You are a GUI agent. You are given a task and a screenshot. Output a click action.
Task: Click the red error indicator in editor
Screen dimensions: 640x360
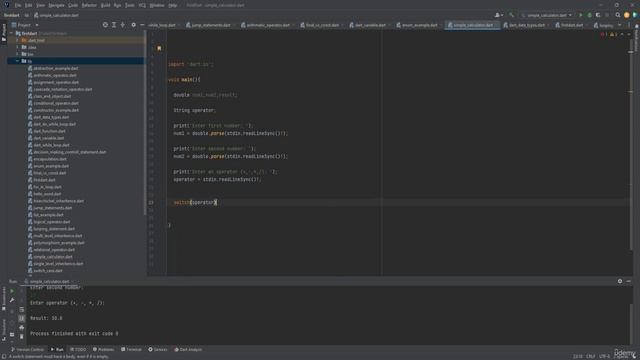(x=604, y=35)
